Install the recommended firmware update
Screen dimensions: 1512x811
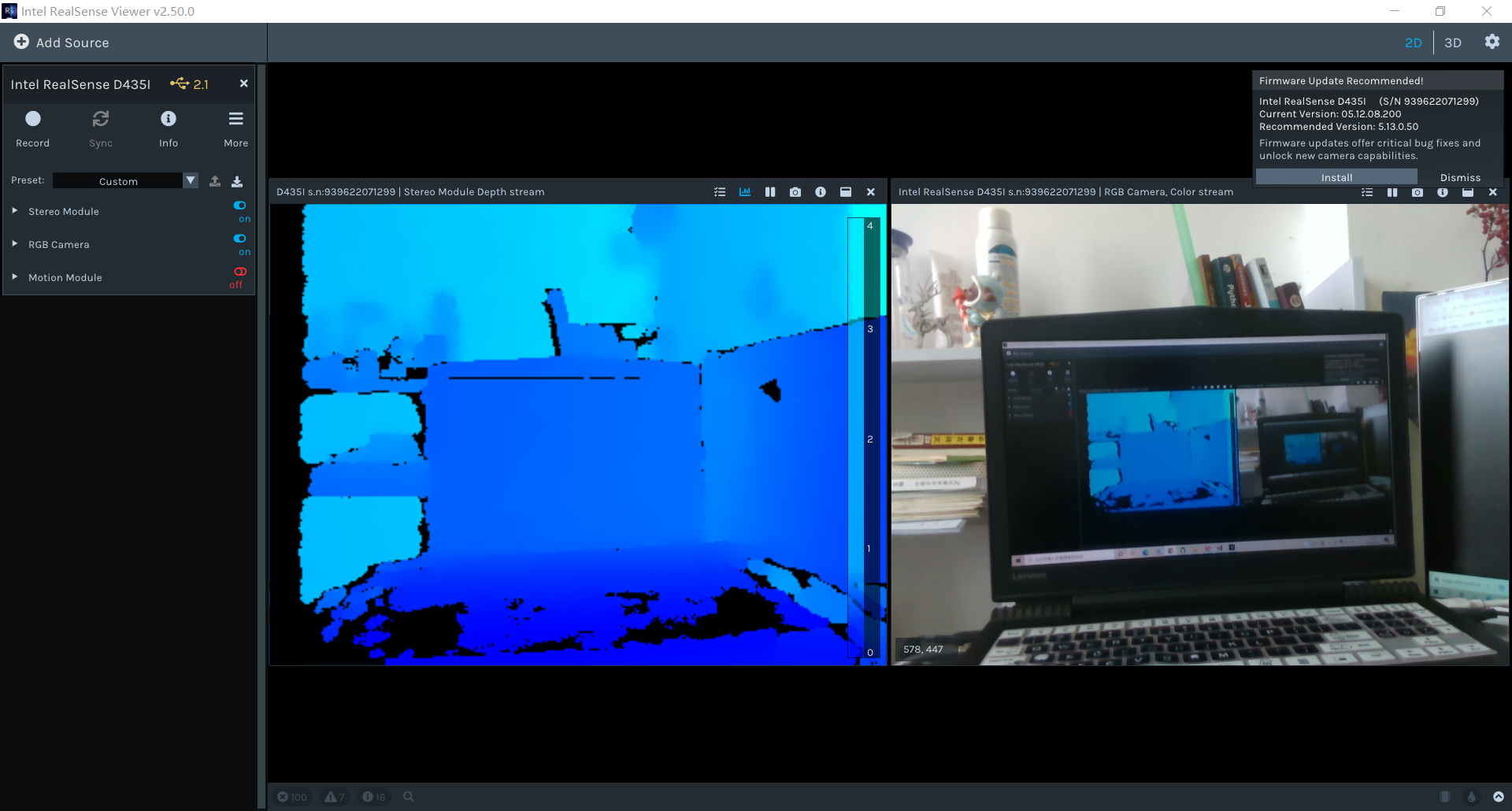click(x=1336, y=177)
